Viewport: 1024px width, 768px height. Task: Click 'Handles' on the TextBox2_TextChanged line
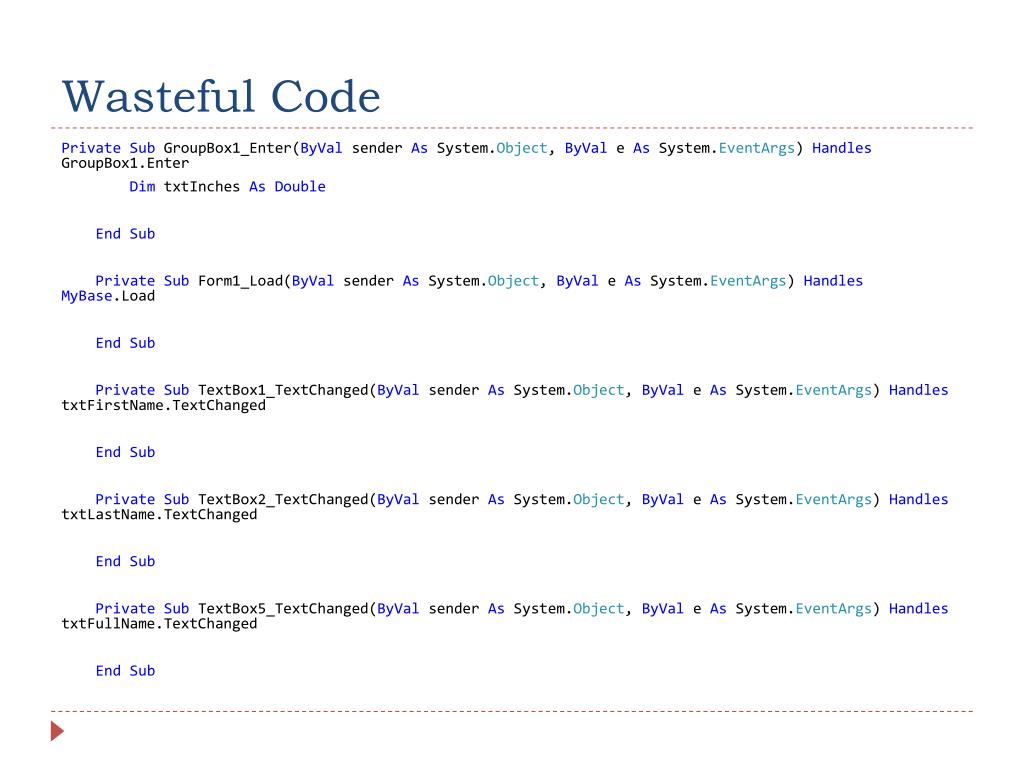point(919,499)
